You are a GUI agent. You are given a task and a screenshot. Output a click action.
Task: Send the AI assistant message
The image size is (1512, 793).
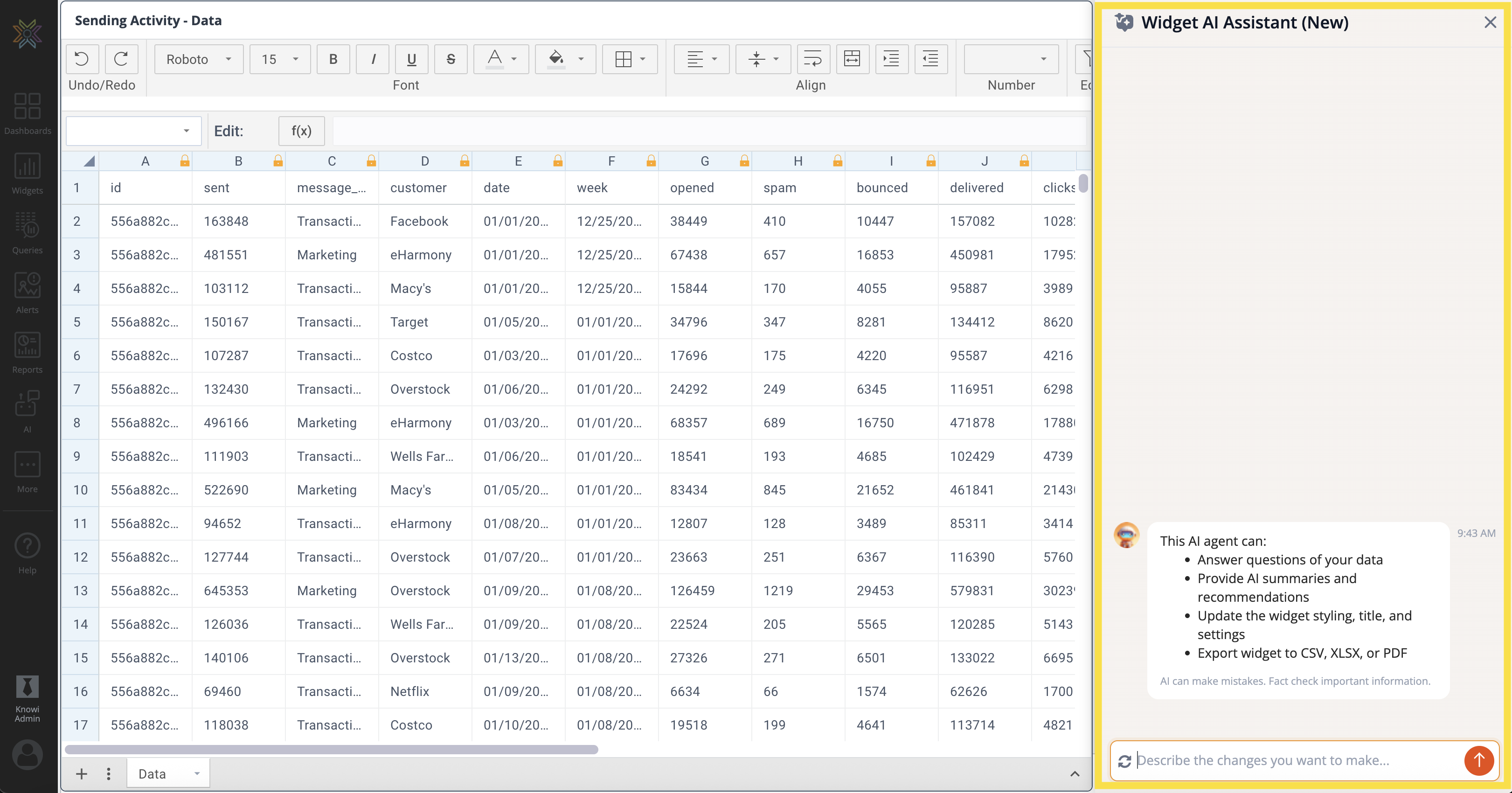pyautogui.click(x=1478, y=761)
